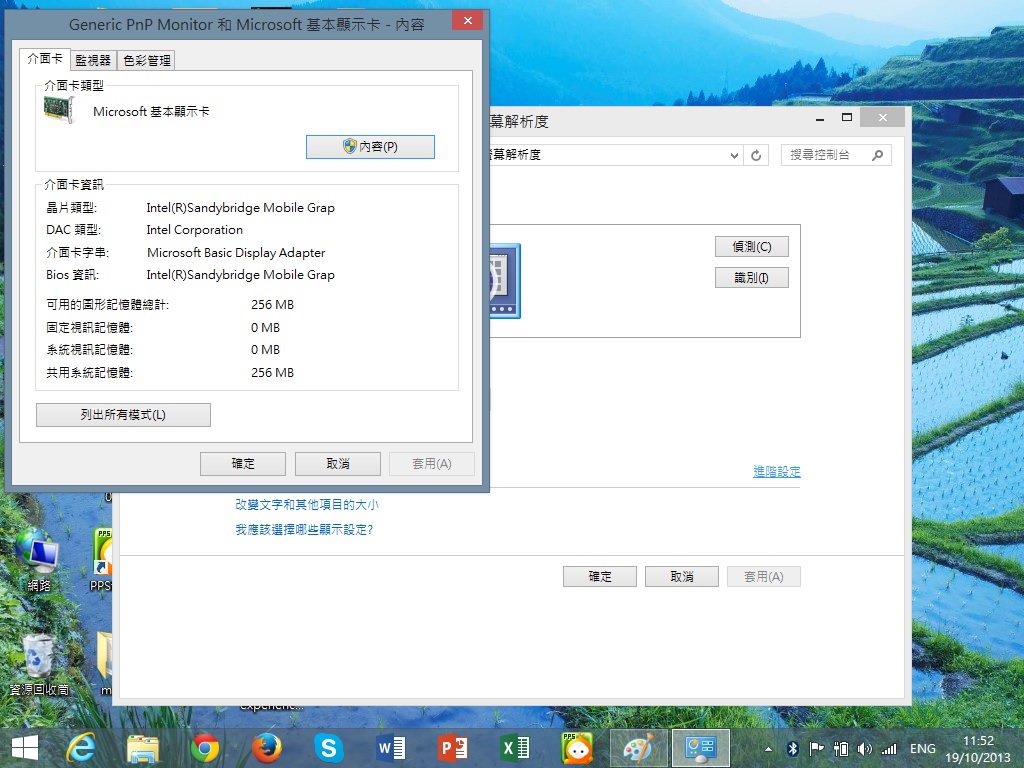Select the PPS desktop shortcut icon

(103, 560)
